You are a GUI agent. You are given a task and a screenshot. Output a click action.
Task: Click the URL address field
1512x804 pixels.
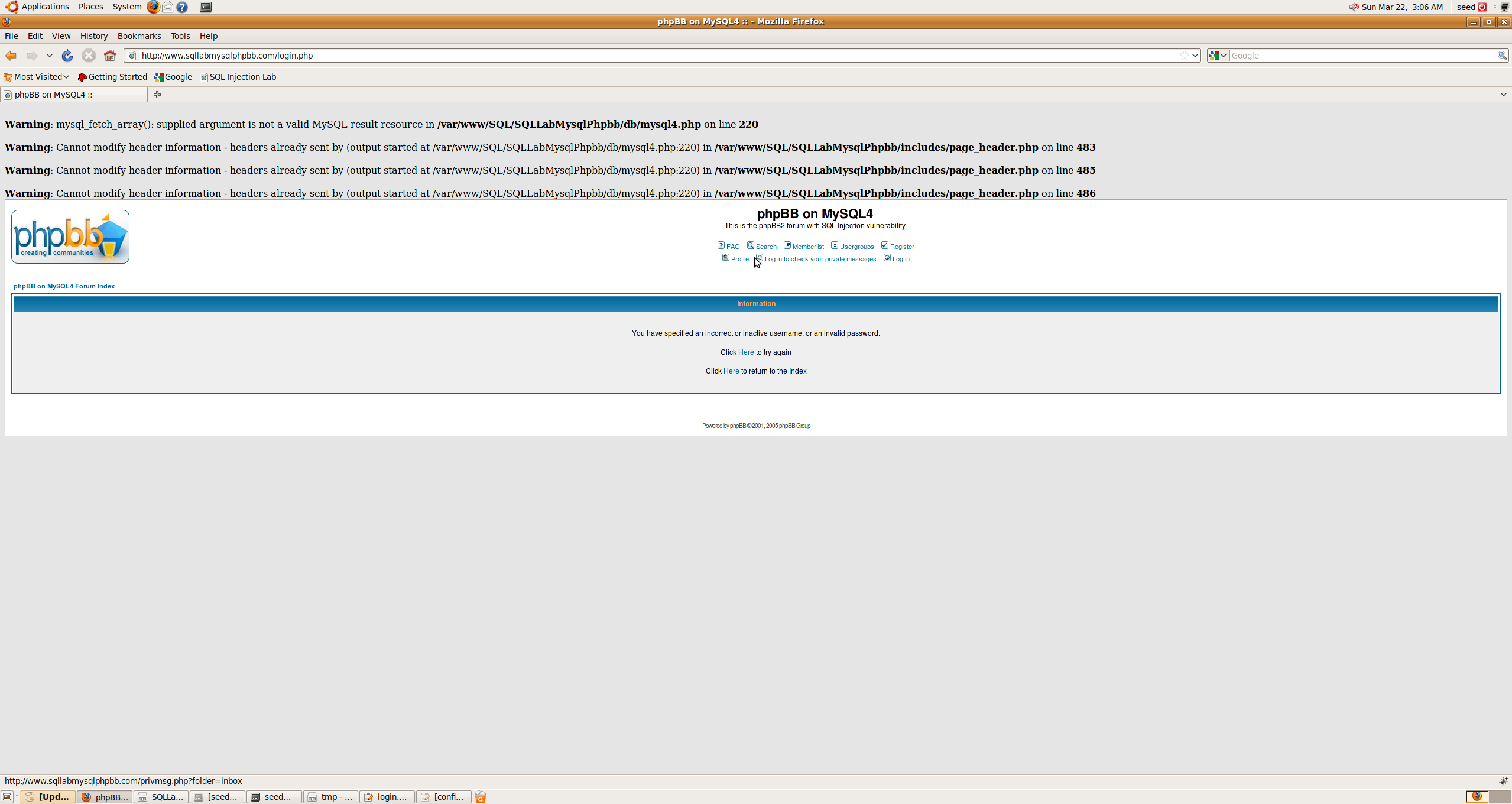(x=650, y=56)
